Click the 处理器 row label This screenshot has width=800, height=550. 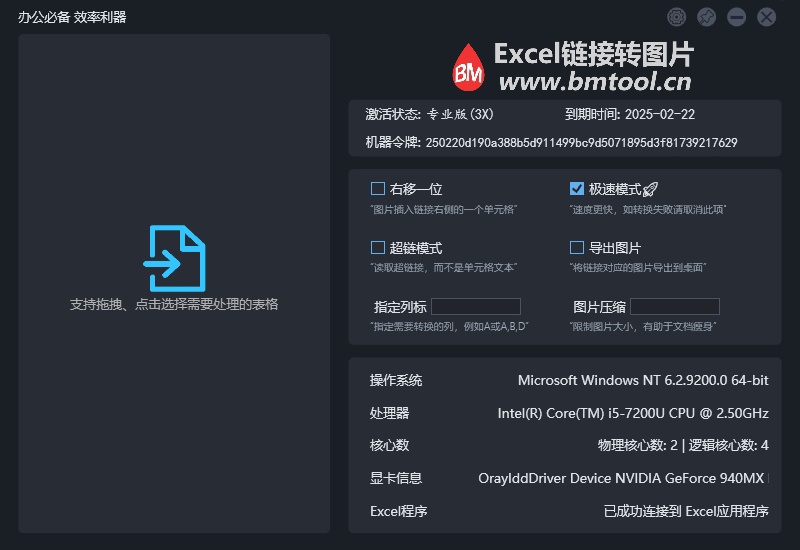point(389,413)
